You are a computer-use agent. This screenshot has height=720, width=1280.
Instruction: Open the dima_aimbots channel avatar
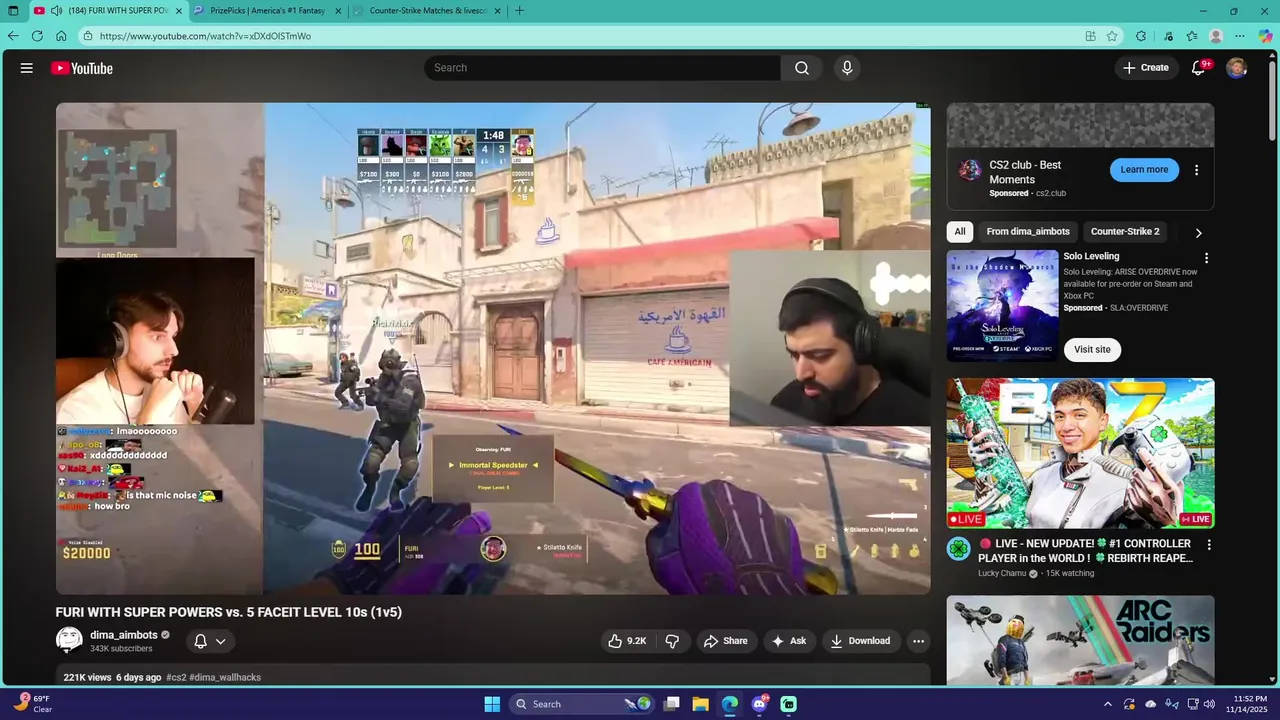coord(69,640)
